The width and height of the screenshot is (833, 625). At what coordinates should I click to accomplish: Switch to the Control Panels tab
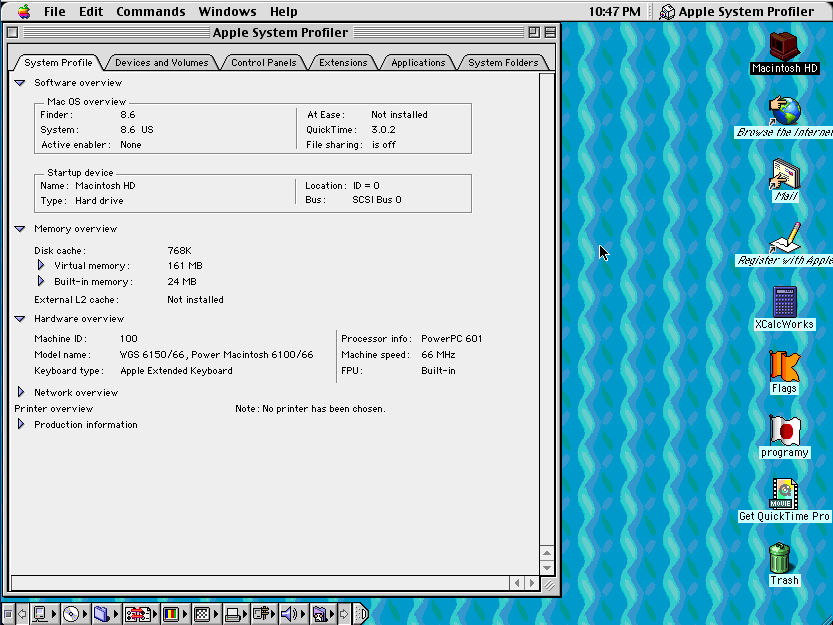[264, 63]
